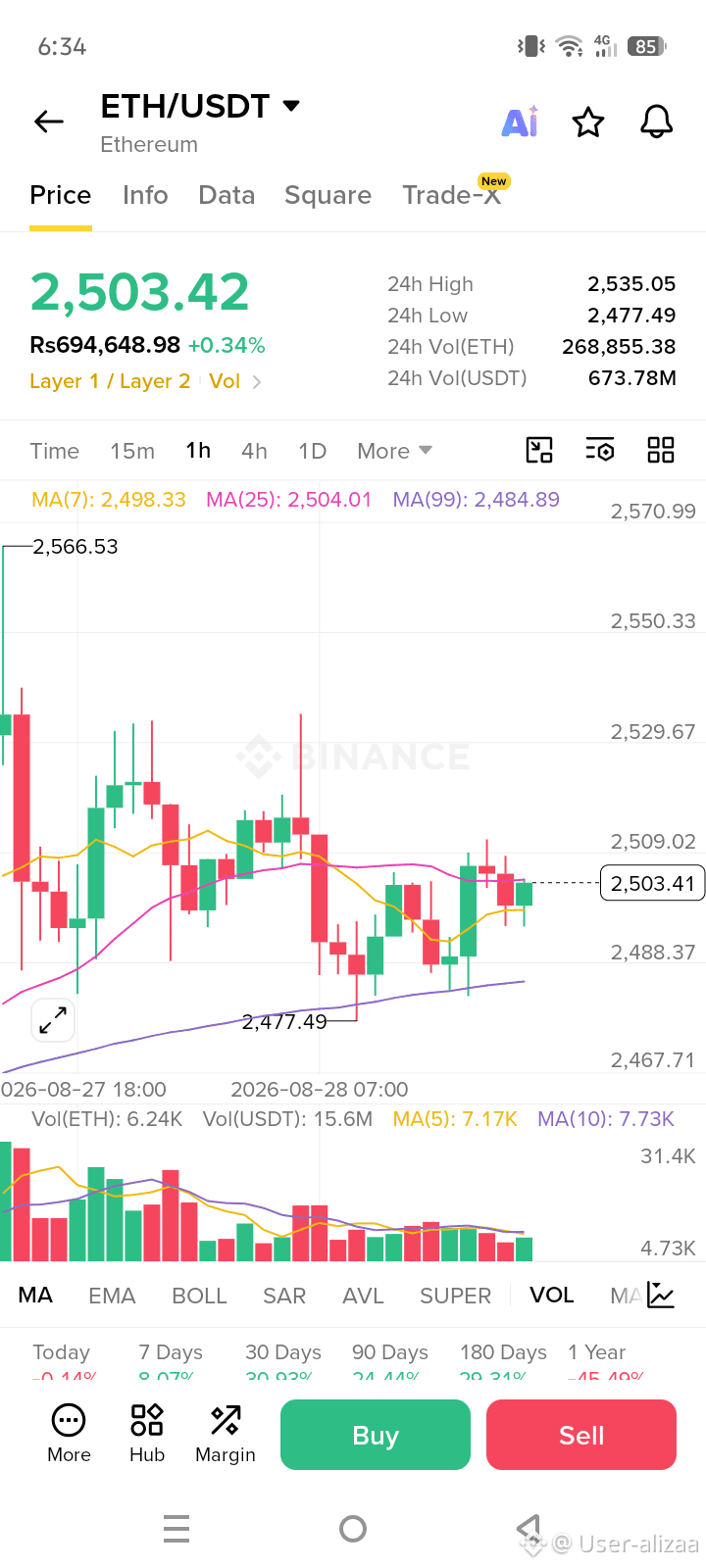Toggle the SUPER indicator

(455, 1296)
